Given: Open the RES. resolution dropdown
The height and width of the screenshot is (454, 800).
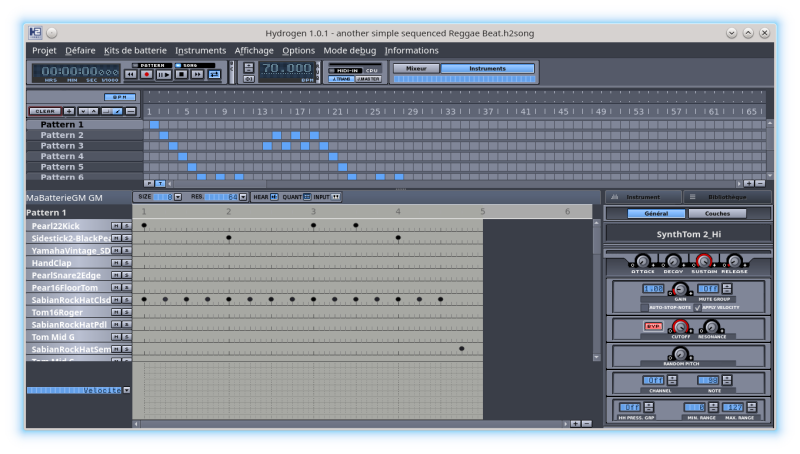Looking at the screenshot, I should (243, 197).
